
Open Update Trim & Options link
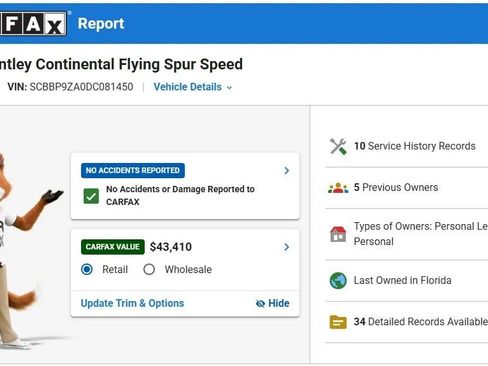pyautogui.click(x=132, y=303)
